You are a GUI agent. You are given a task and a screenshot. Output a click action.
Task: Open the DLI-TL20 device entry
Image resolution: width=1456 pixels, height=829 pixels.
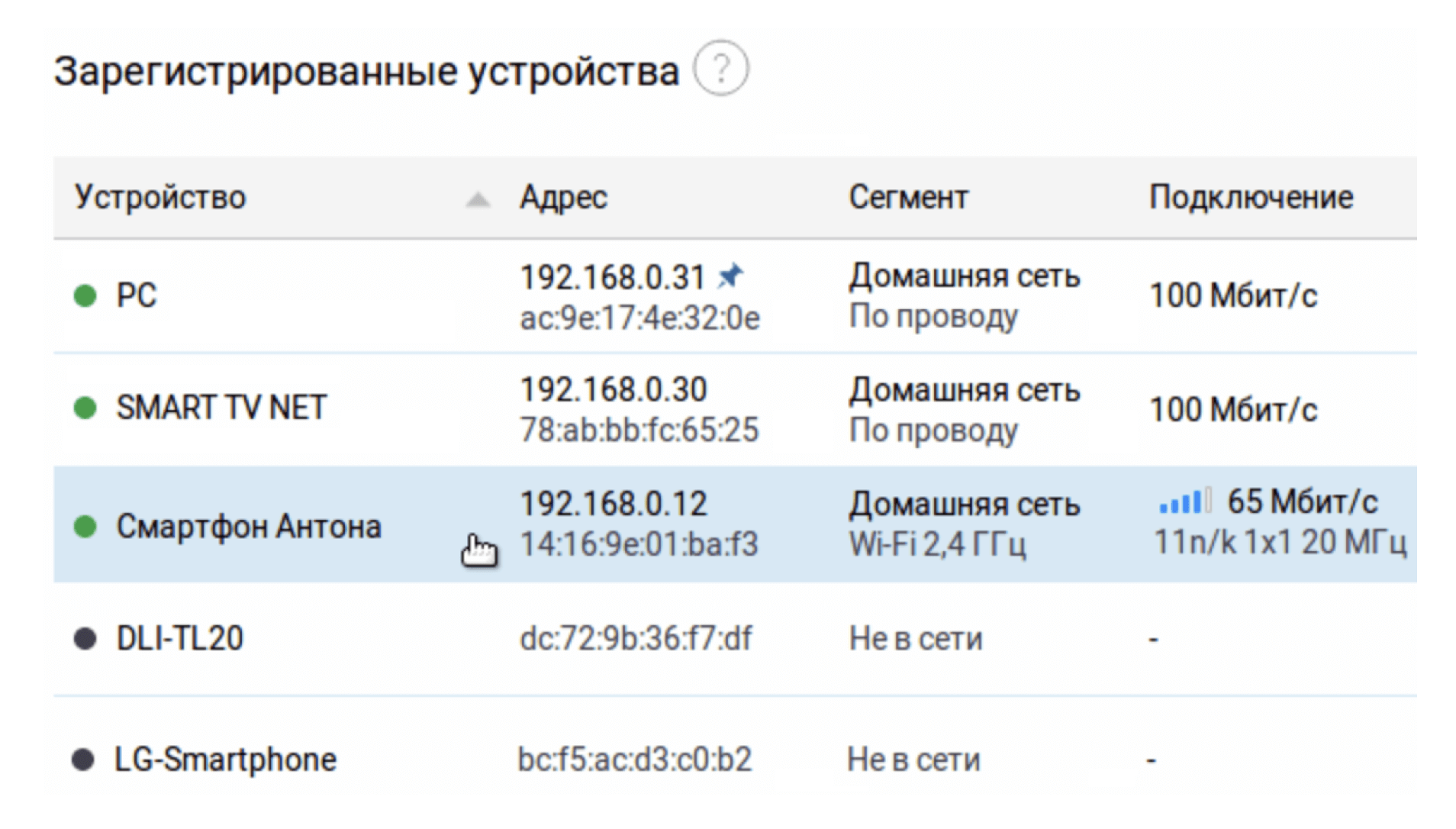(x=180, y=638)
